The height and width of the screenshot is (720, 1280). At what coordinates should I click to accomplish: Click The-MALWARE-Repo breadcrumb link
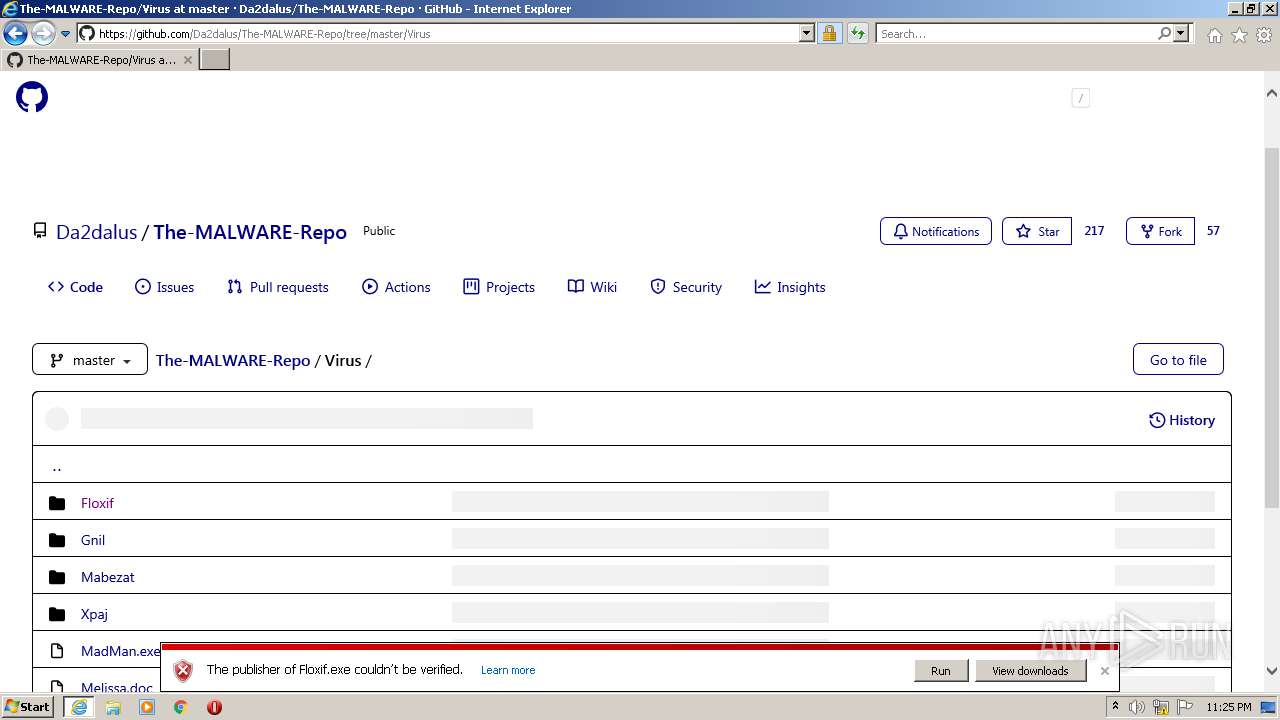coord(233,360)
